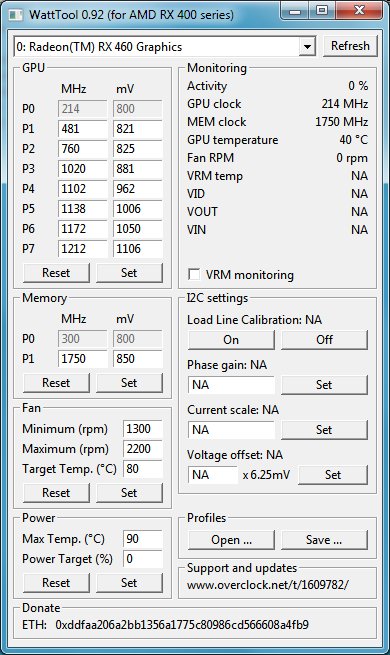Click the GPU P7 mV field 1106

point(137,249)
